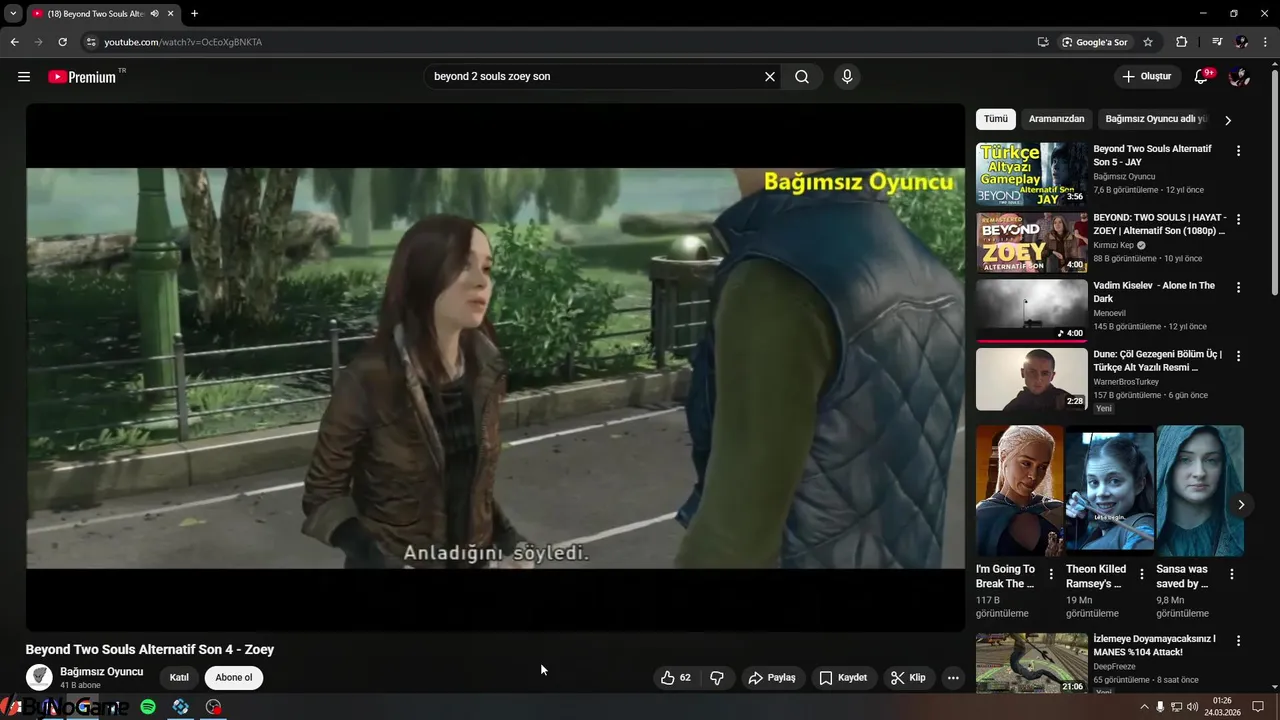Open the Windows notification center

pos(1258,707)
